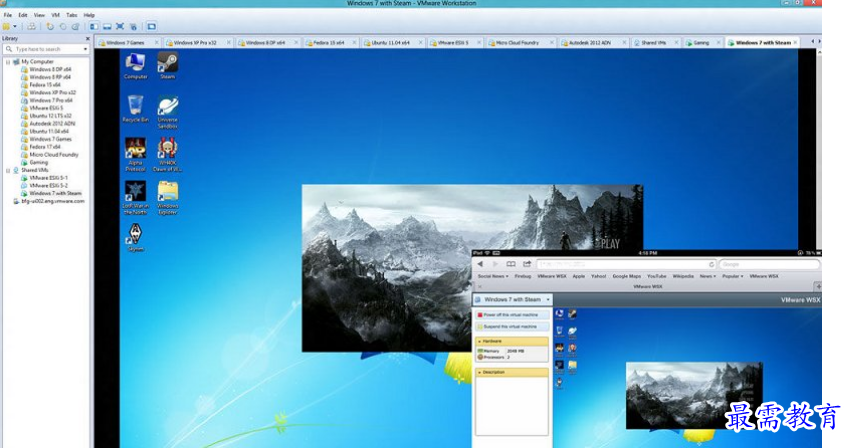Toggle the library sidebar view icon
Image resolution: width=849 pixels, height=448 pixels.
(94, 26)
